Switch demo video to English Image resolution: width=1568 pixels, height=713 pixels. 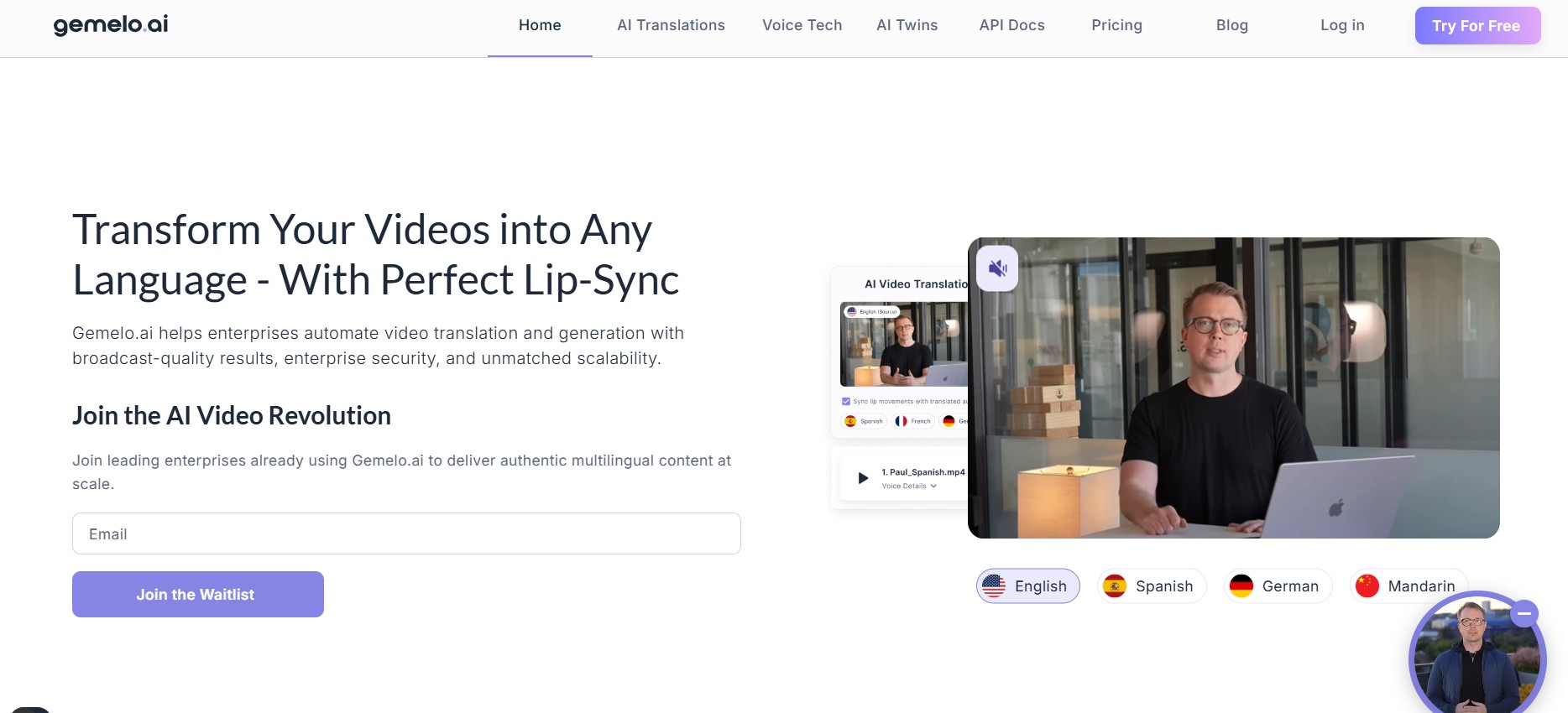[1027, 586]
